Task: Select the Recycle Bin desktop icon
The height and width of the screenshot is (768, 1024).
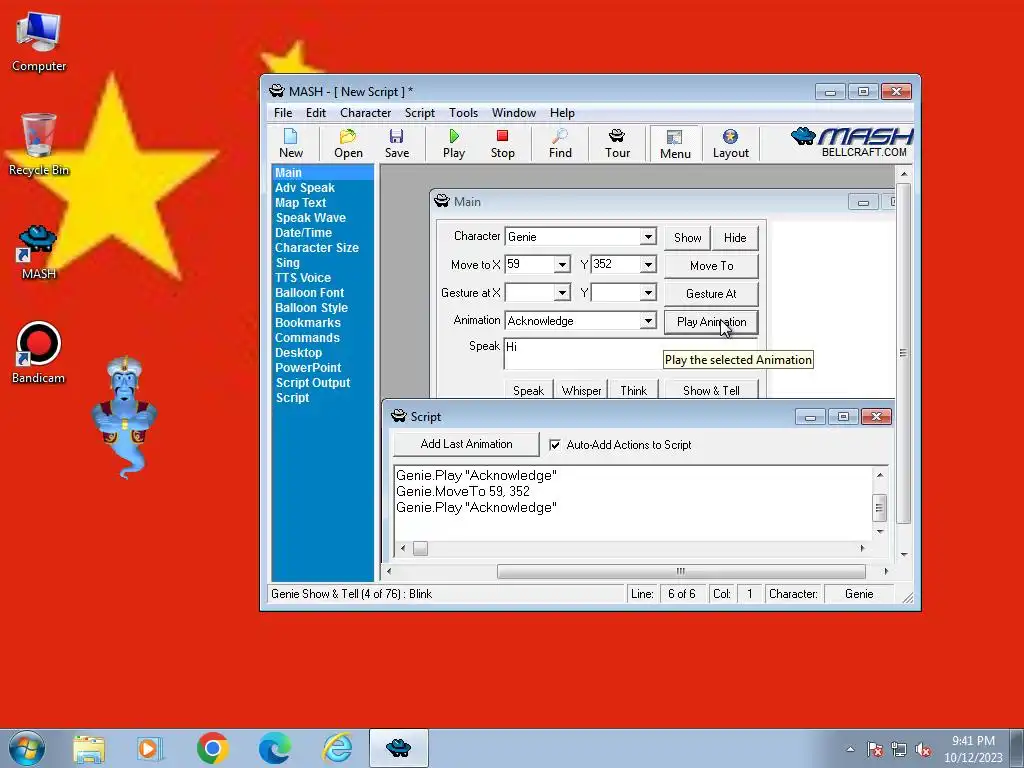Action: (39, 145)
